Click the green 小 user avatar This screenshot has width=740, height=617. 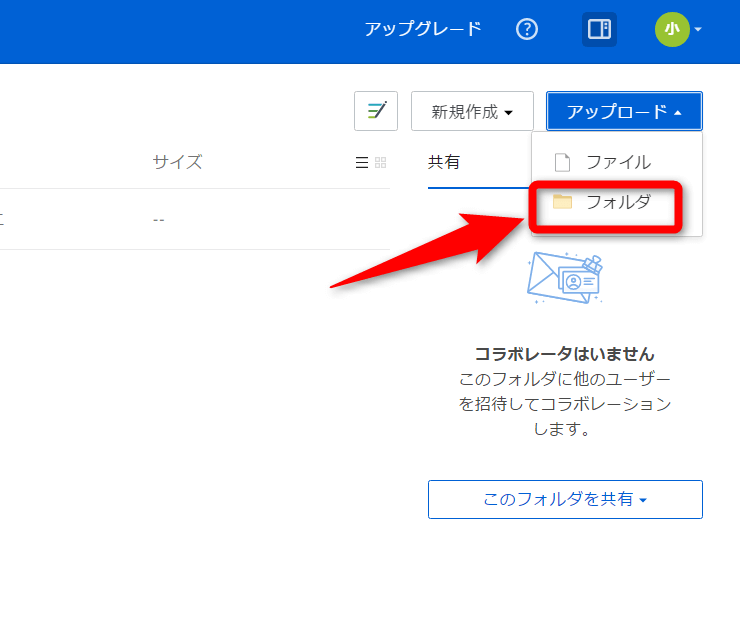(x=671, y=29)
